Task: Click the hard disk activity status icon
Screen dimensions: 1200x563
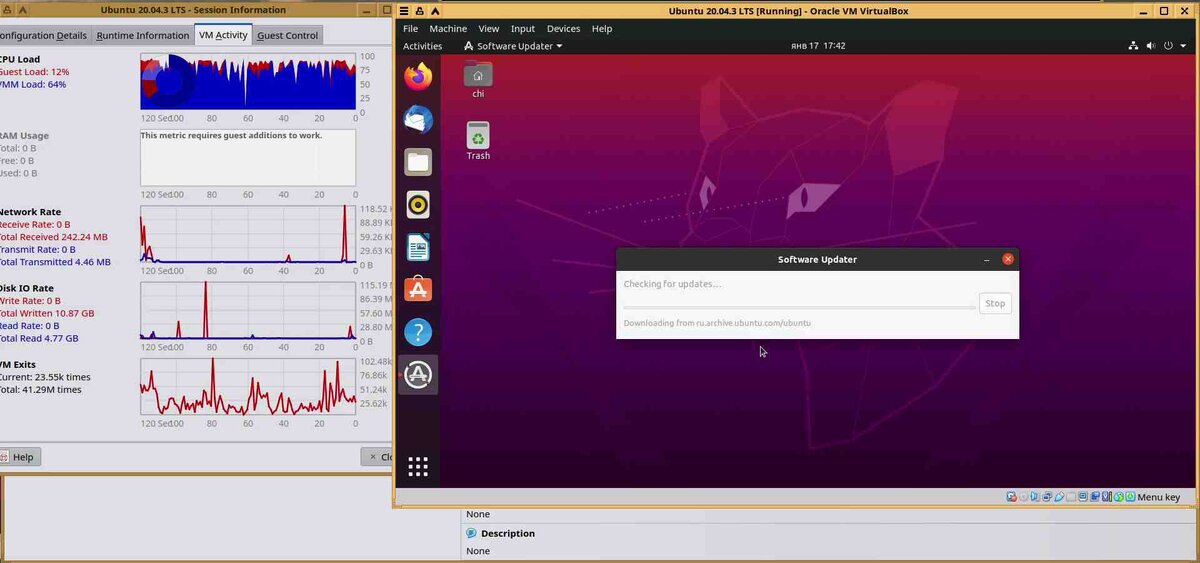Action: 1012,497
